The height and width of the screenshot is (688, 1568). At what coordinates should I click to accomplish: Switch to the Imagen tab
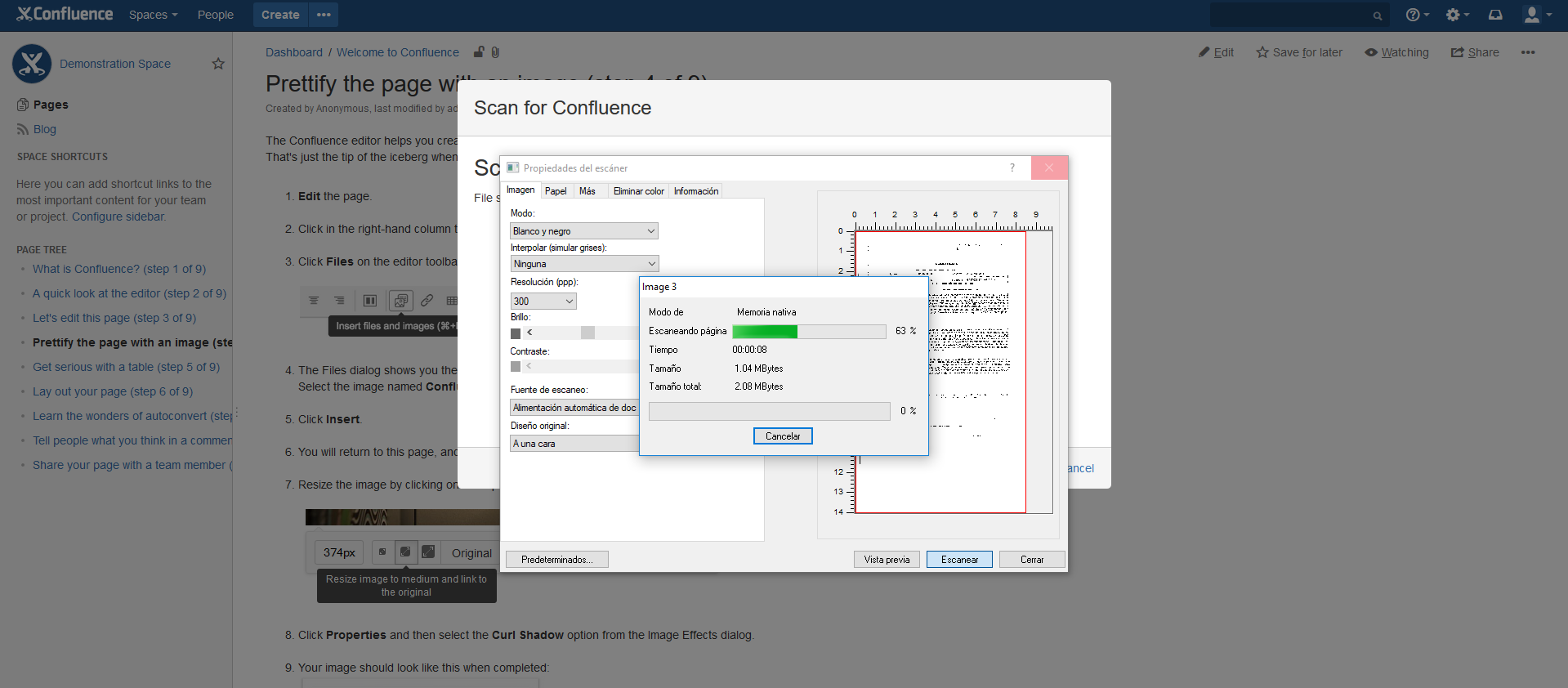point(520,190)
